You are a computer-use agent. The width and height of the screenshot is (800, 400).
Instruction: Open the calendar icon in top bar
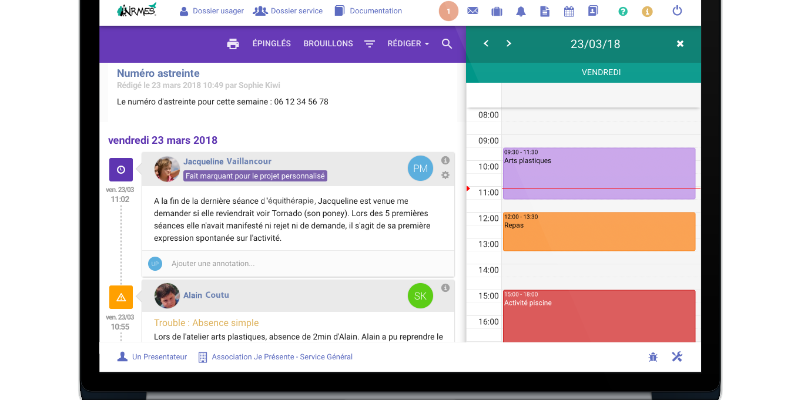coord(568,11)
